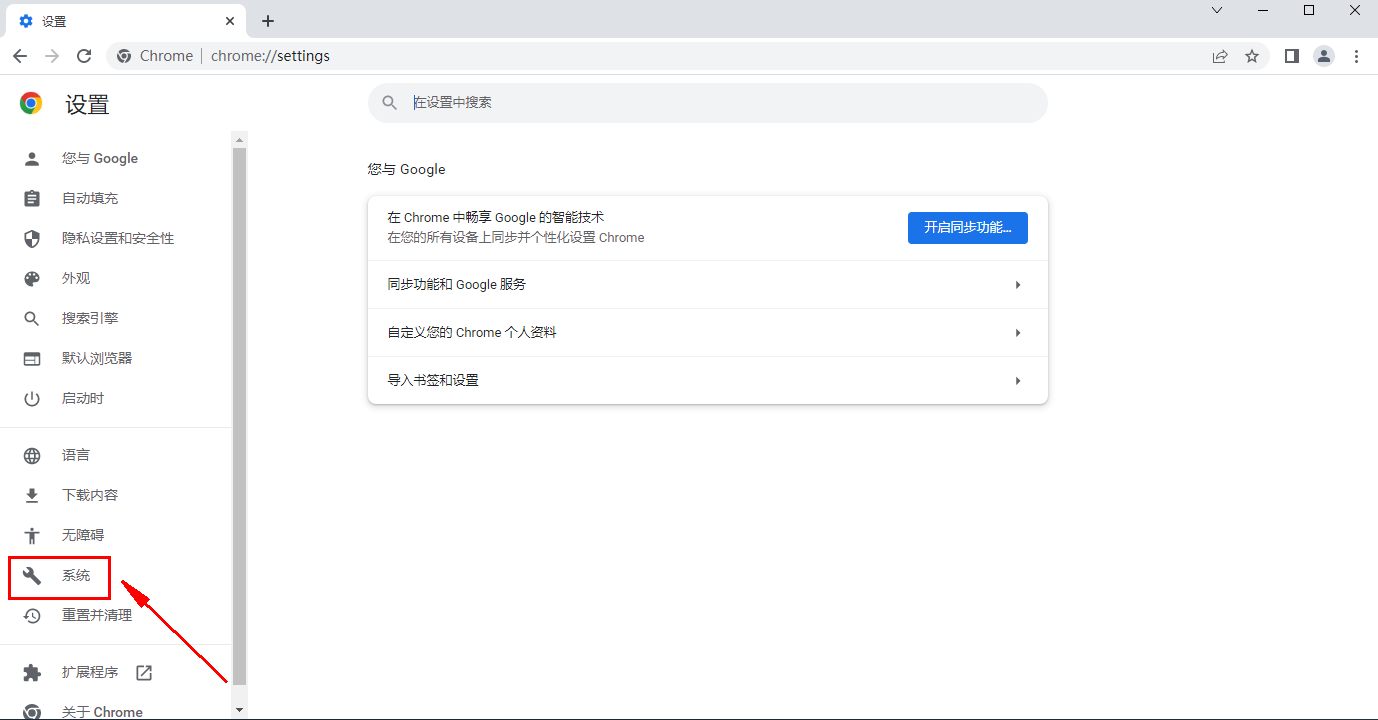Select 系统 label in sidebar
The image size is (1378, 720).
[x=76, y=575]
